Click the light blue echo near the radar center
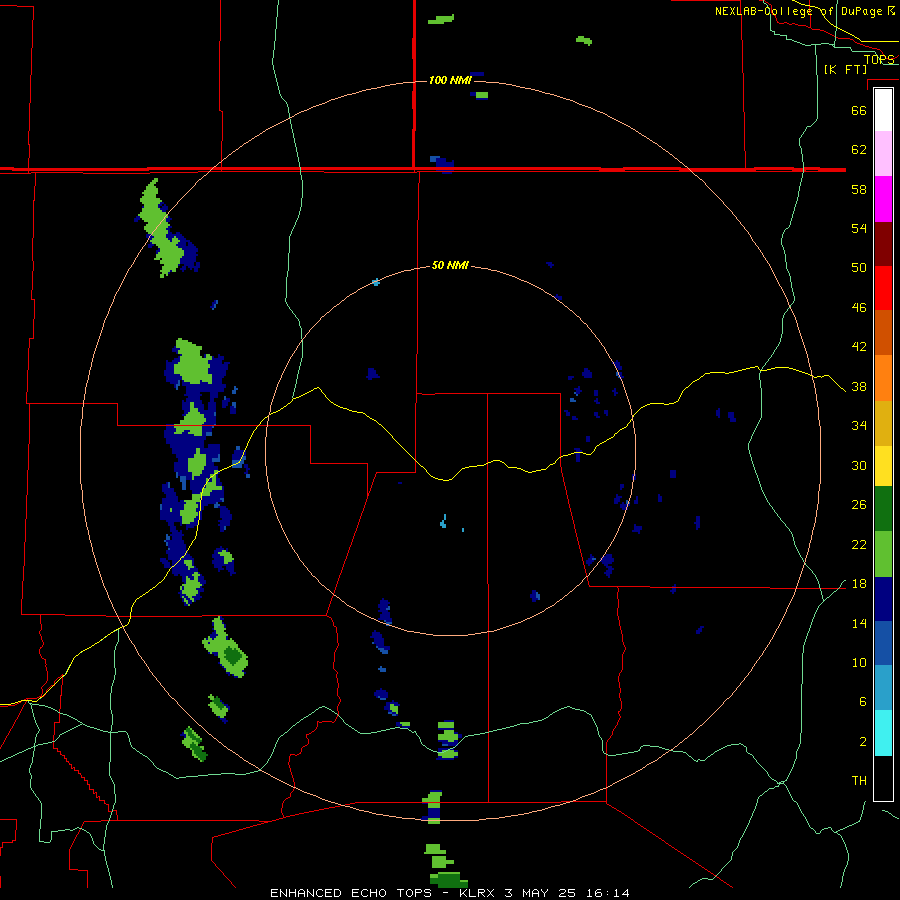Screen dimensions: 900x900 pos(444,521)
